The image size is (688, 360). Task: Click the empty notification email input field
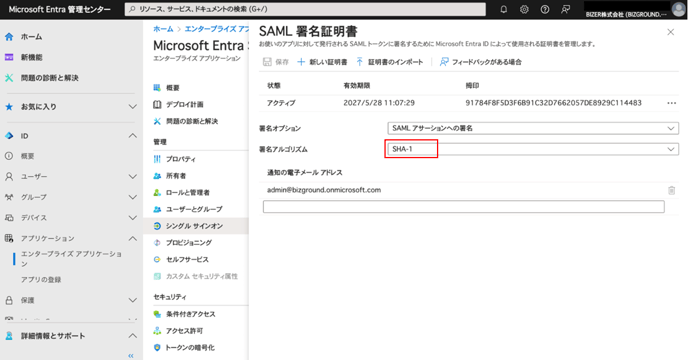463,207
